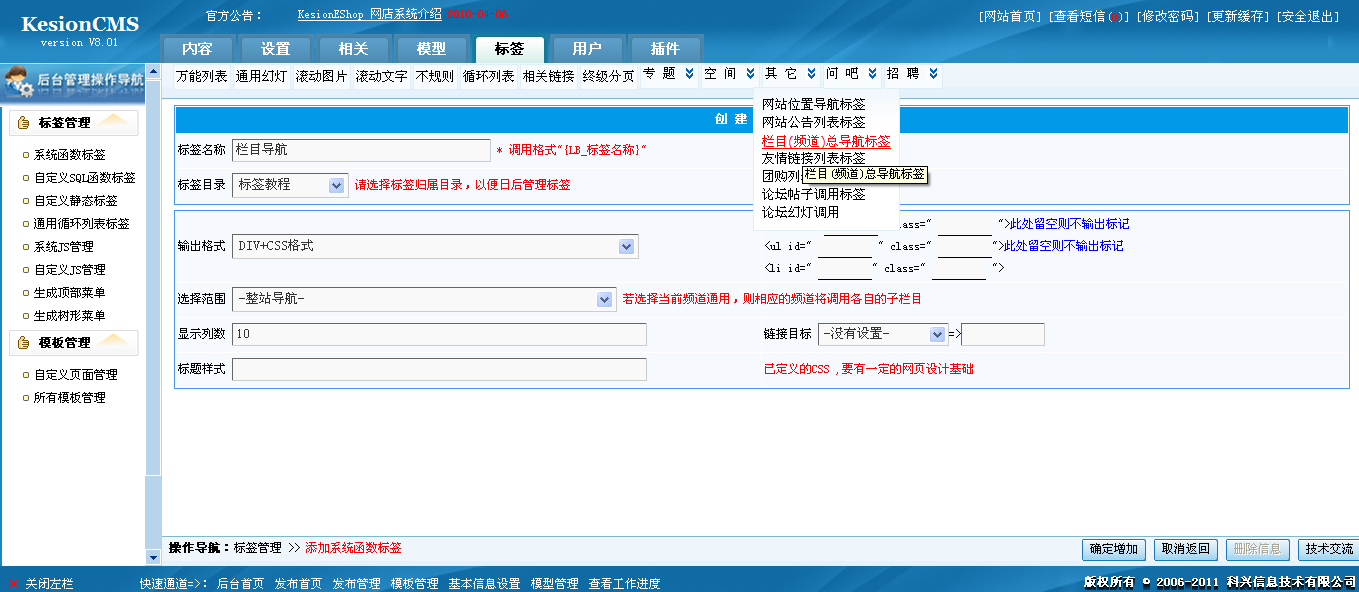Click the admin avatar icon in sidebar header

pyautogui.click(x=19, y=82)
